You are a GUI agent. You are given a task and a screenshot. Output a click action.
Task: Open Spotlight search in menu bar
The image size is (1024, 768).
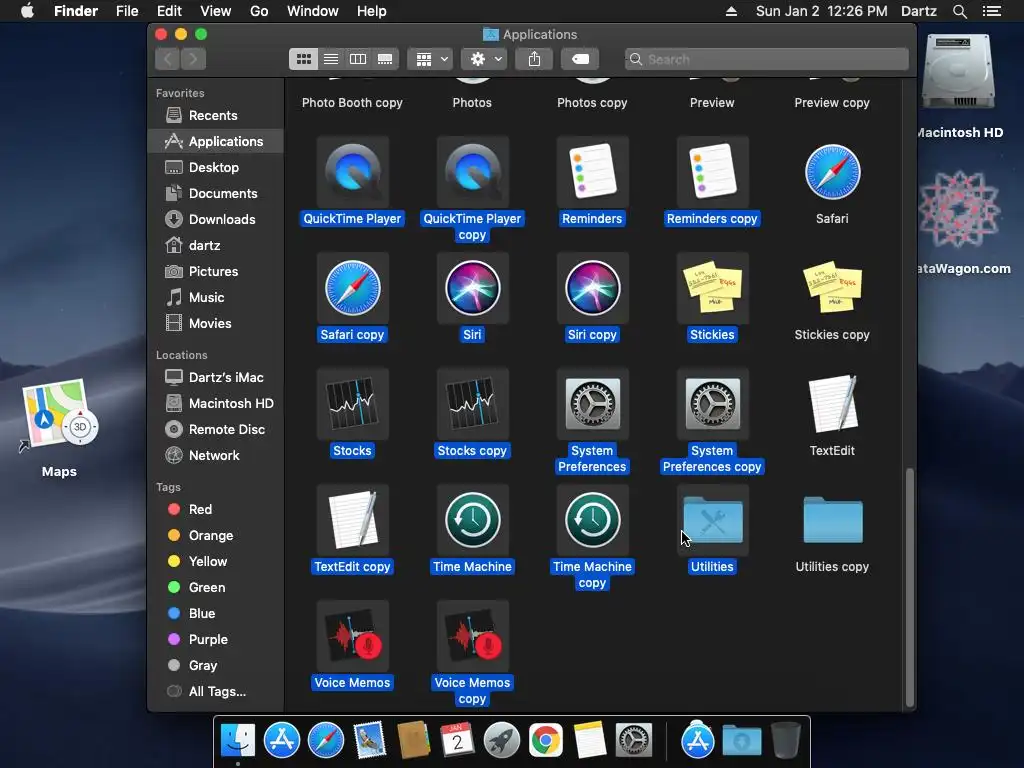point(959,11)
